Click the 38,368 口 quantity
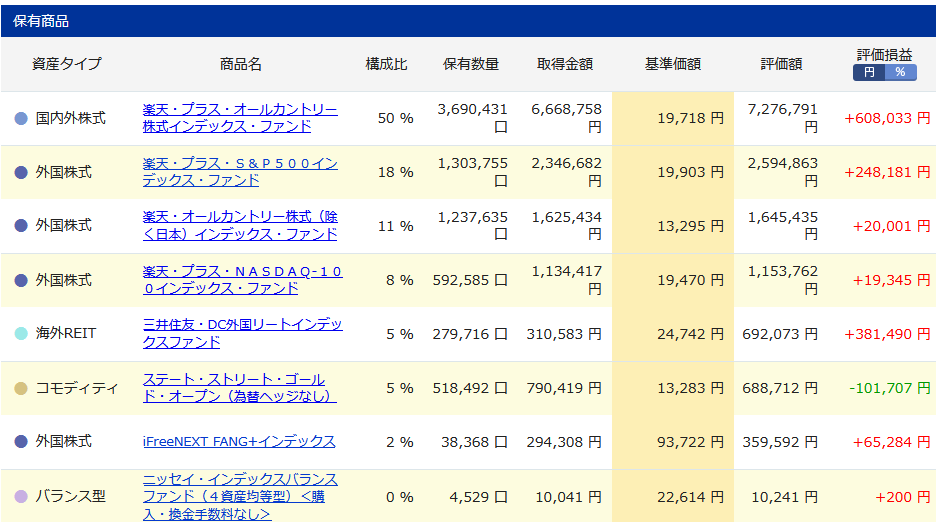This screenshot has width=936, height=522. (x=474, y=442)
